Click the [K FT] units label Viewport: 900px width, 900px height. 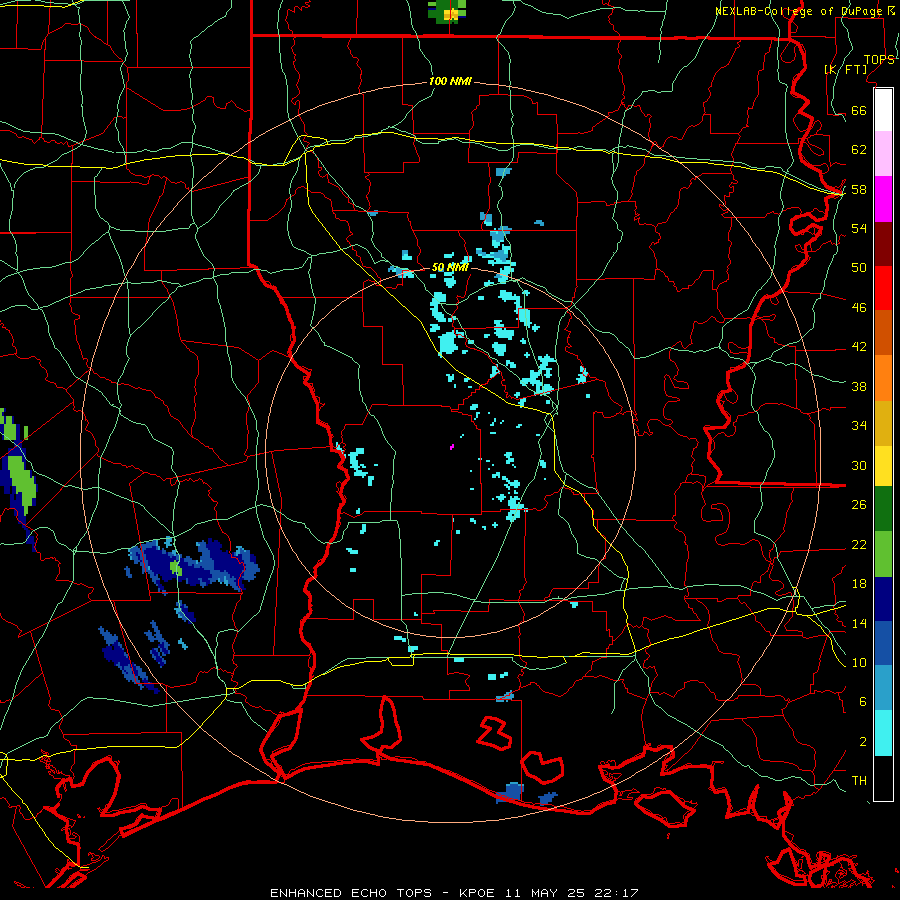[845, 69]
